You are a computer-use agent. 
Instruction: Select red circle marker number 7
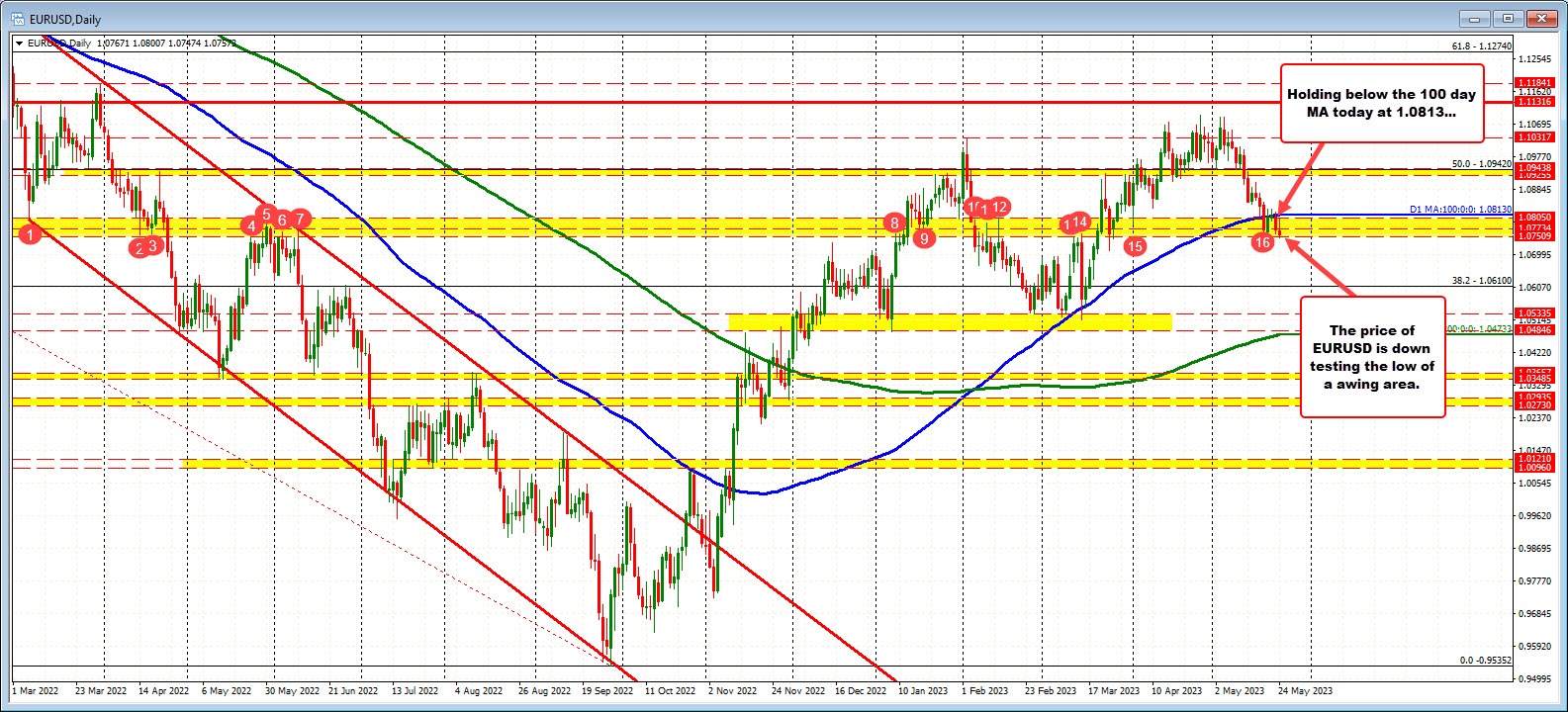coord(302,219)
